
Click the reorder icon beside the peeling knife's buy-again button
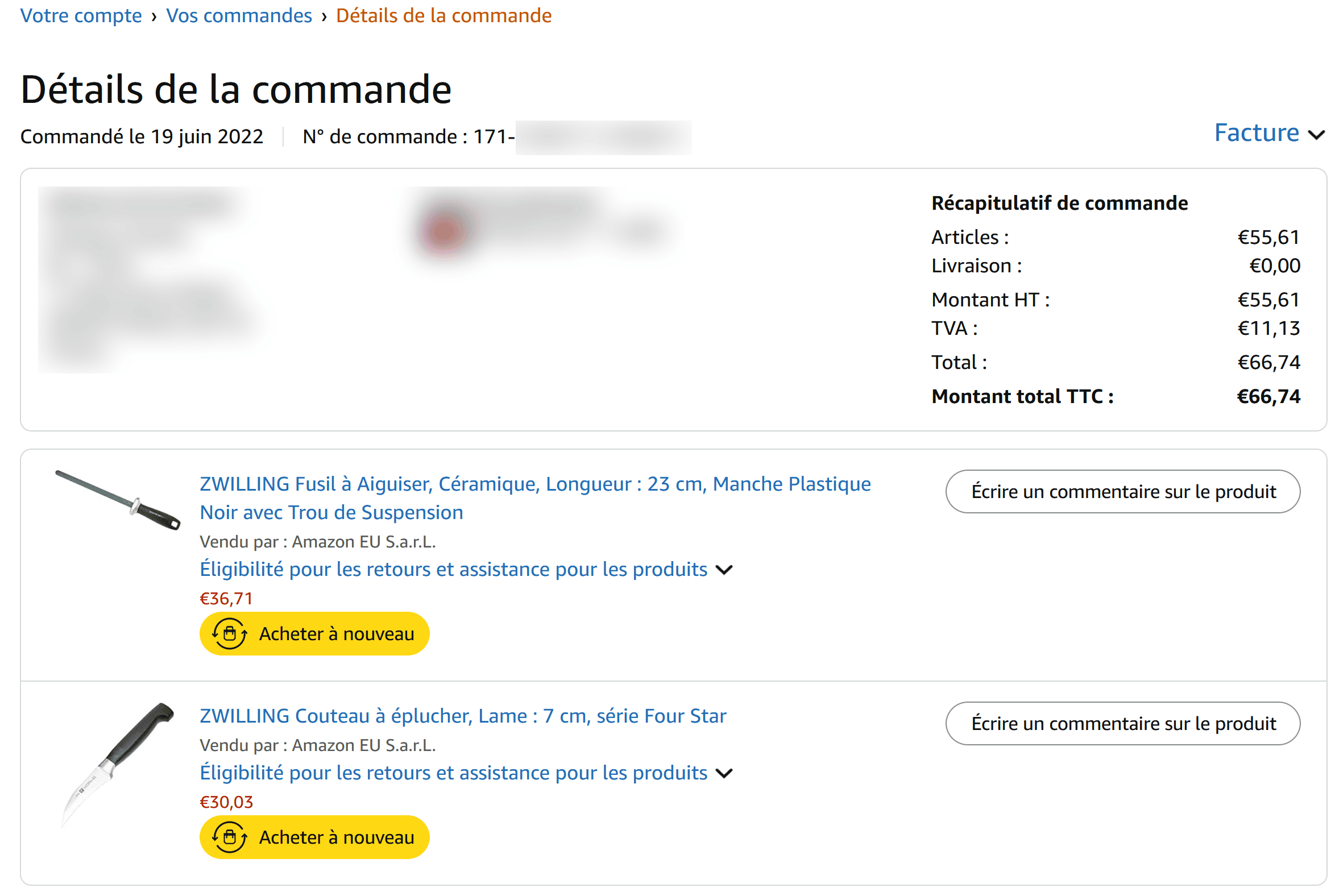(230, 837)
